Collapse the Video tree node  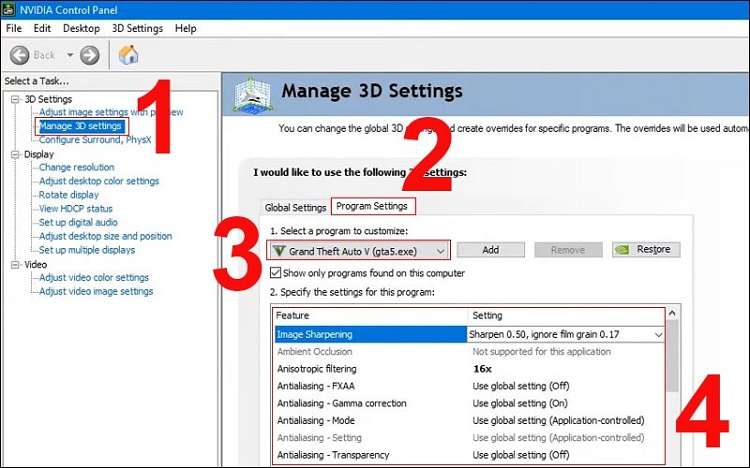point(15,264)
